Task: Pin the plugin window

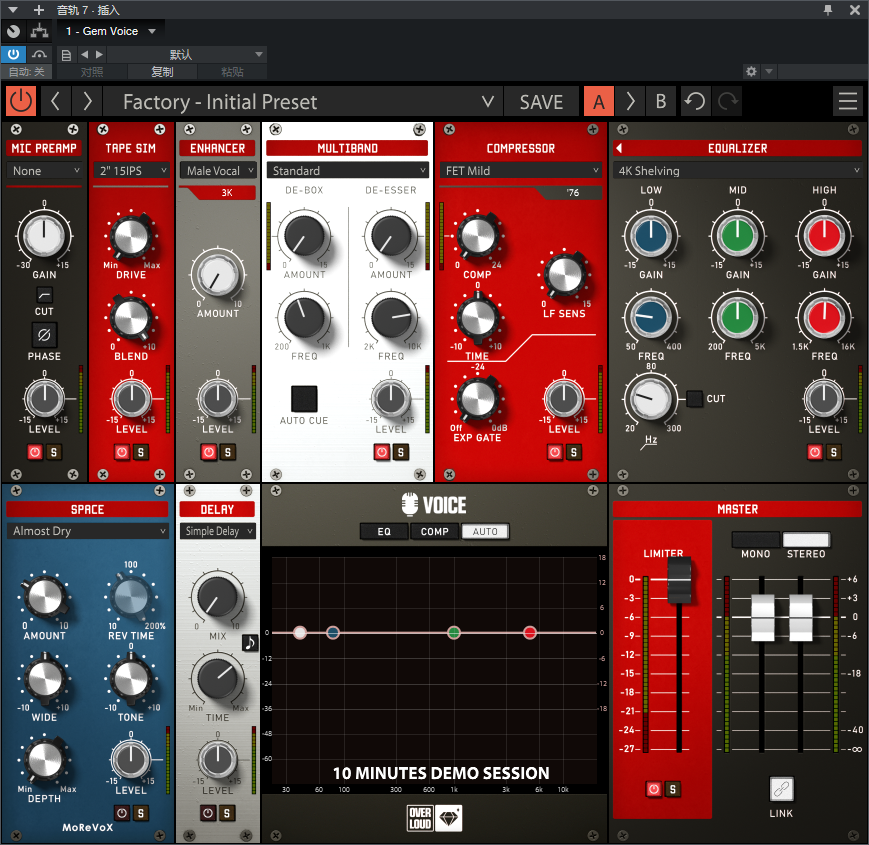Action: click(x=828, y=10)
